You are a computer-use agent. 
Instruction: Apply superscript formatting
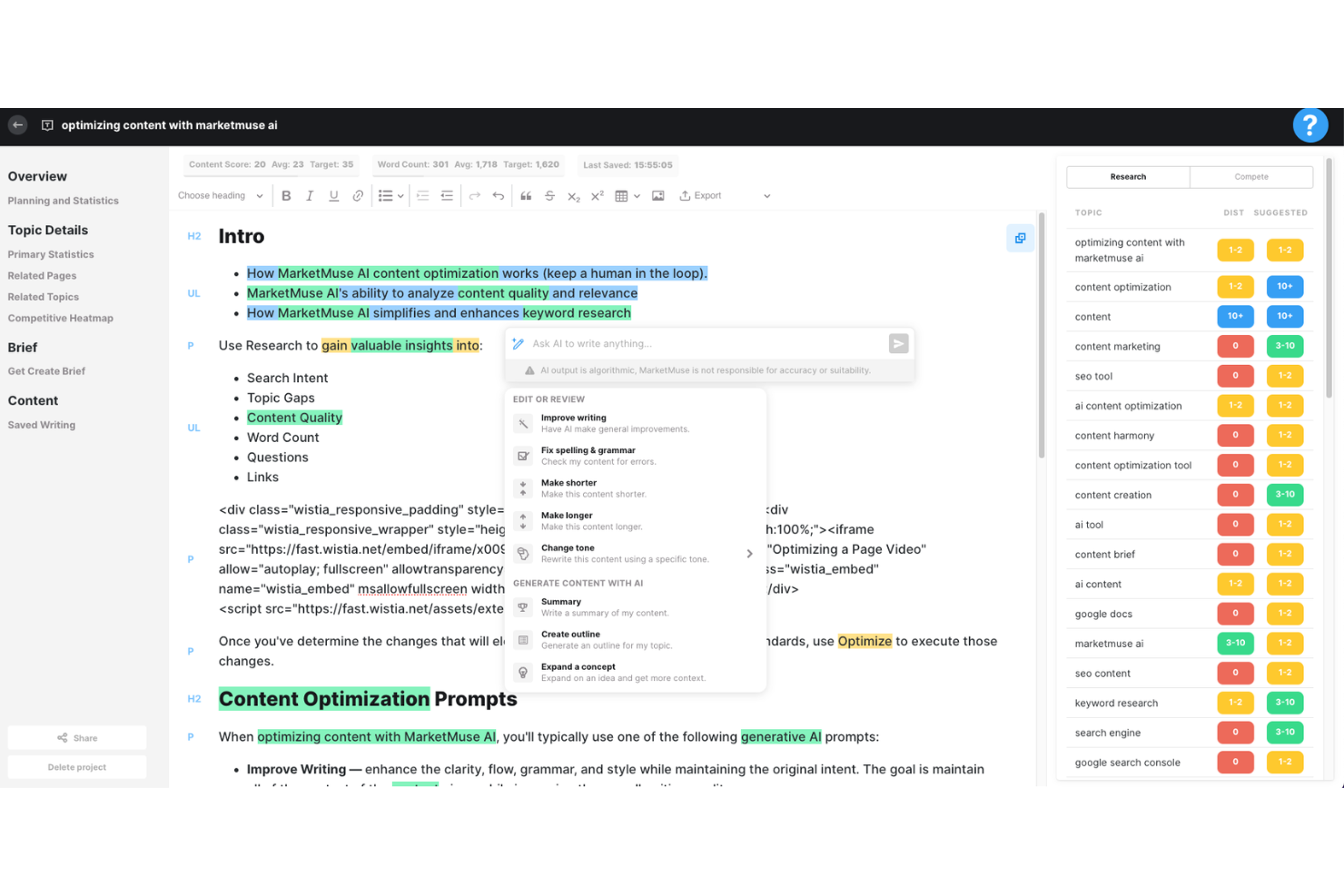(x=597, y=195)
